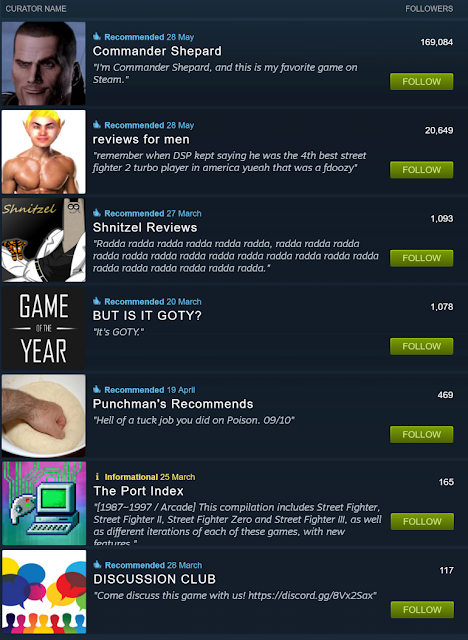Open the Shnitzel Reviews curator title
468x640 pixels.
[145, 227]
